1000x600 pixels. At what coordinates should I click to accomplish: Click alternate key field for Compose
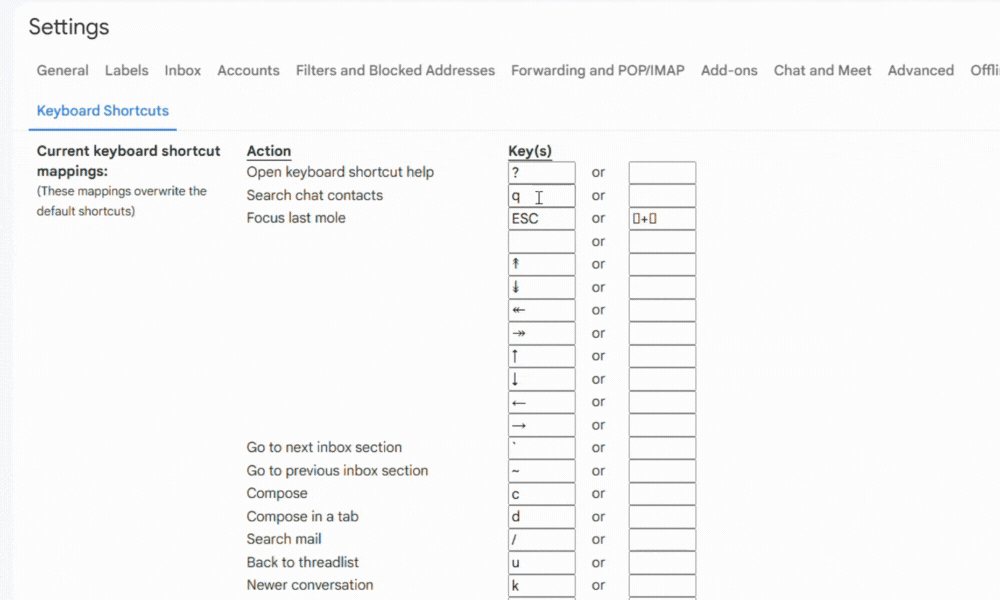tap(662, 494)
